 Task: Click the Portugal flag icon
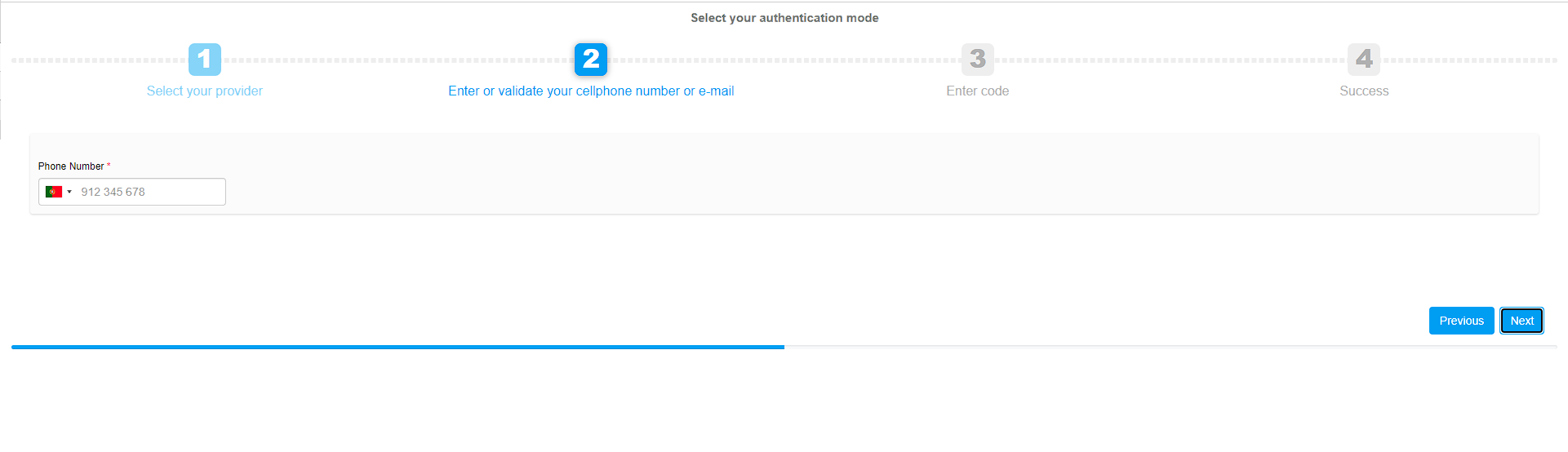54,192
